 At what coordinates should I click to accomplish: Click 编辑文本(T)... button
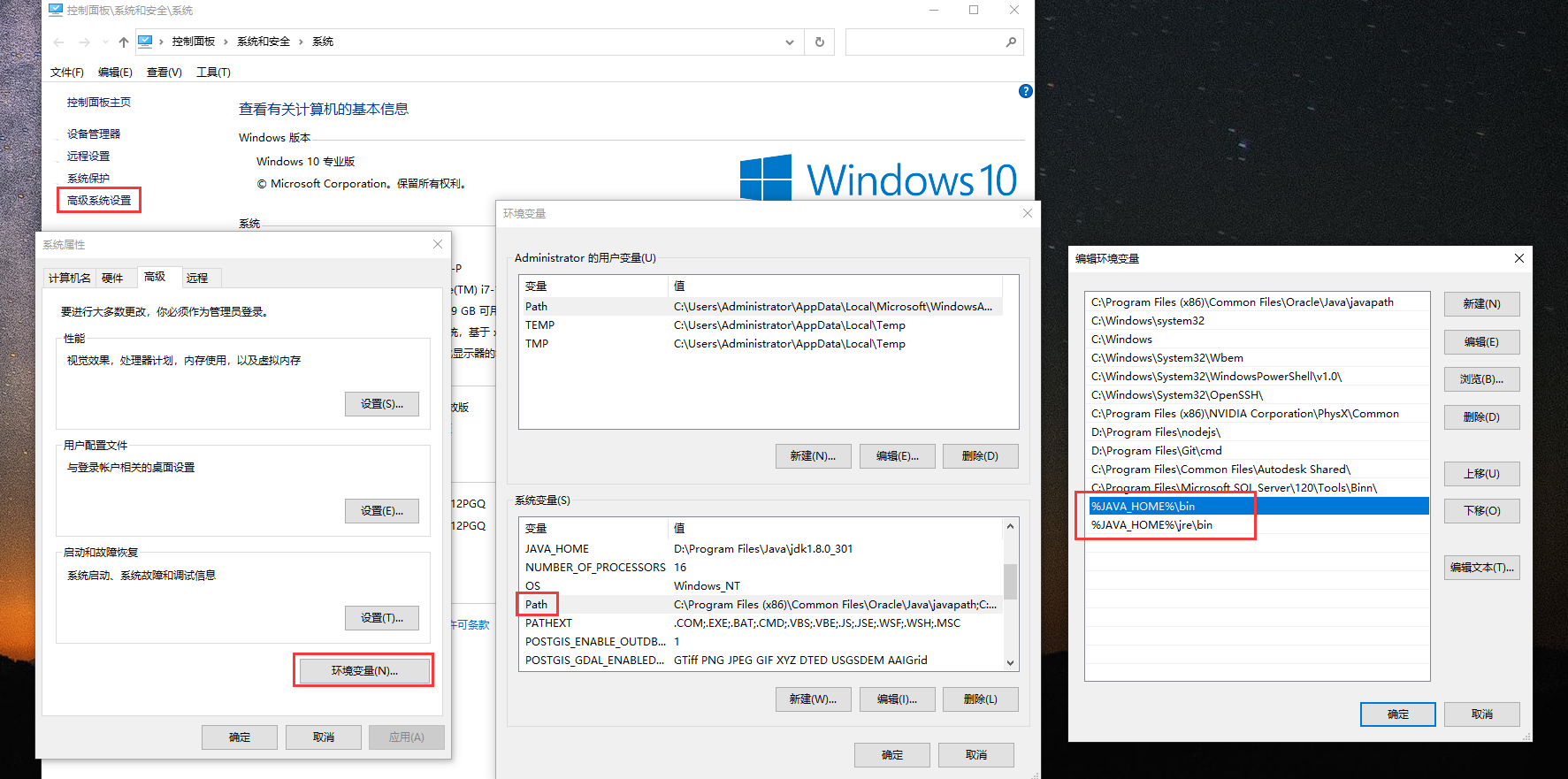tap(1482, 568)
